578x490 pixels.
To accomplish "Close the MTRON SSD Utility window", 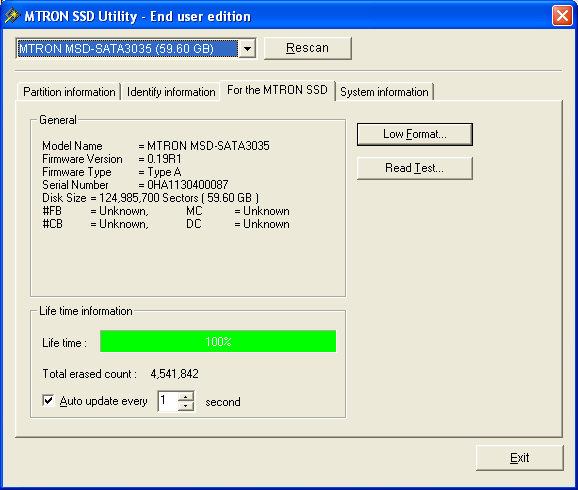I will 562,16.
